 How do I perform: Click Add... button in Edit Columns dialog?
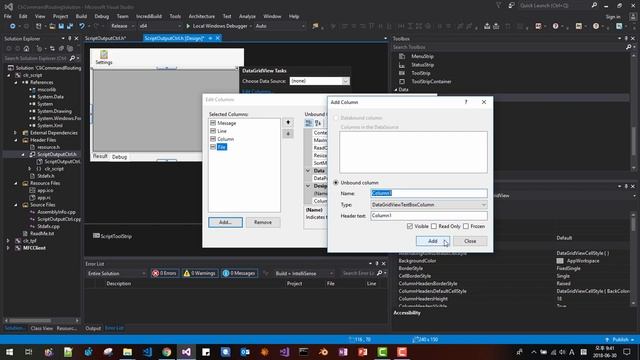(225, 222)
